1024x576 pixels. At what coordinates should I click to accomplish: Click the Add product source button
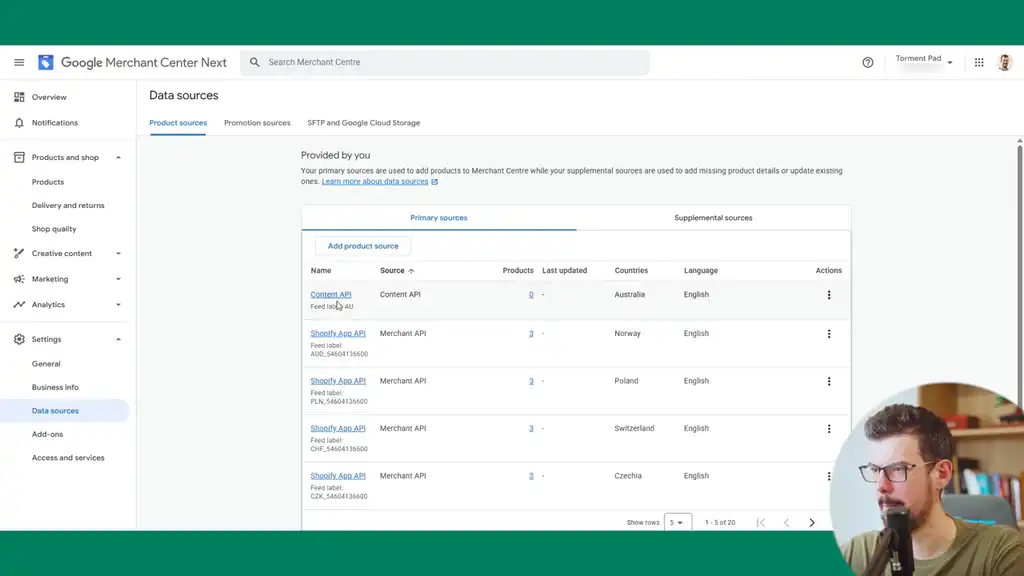362,244
